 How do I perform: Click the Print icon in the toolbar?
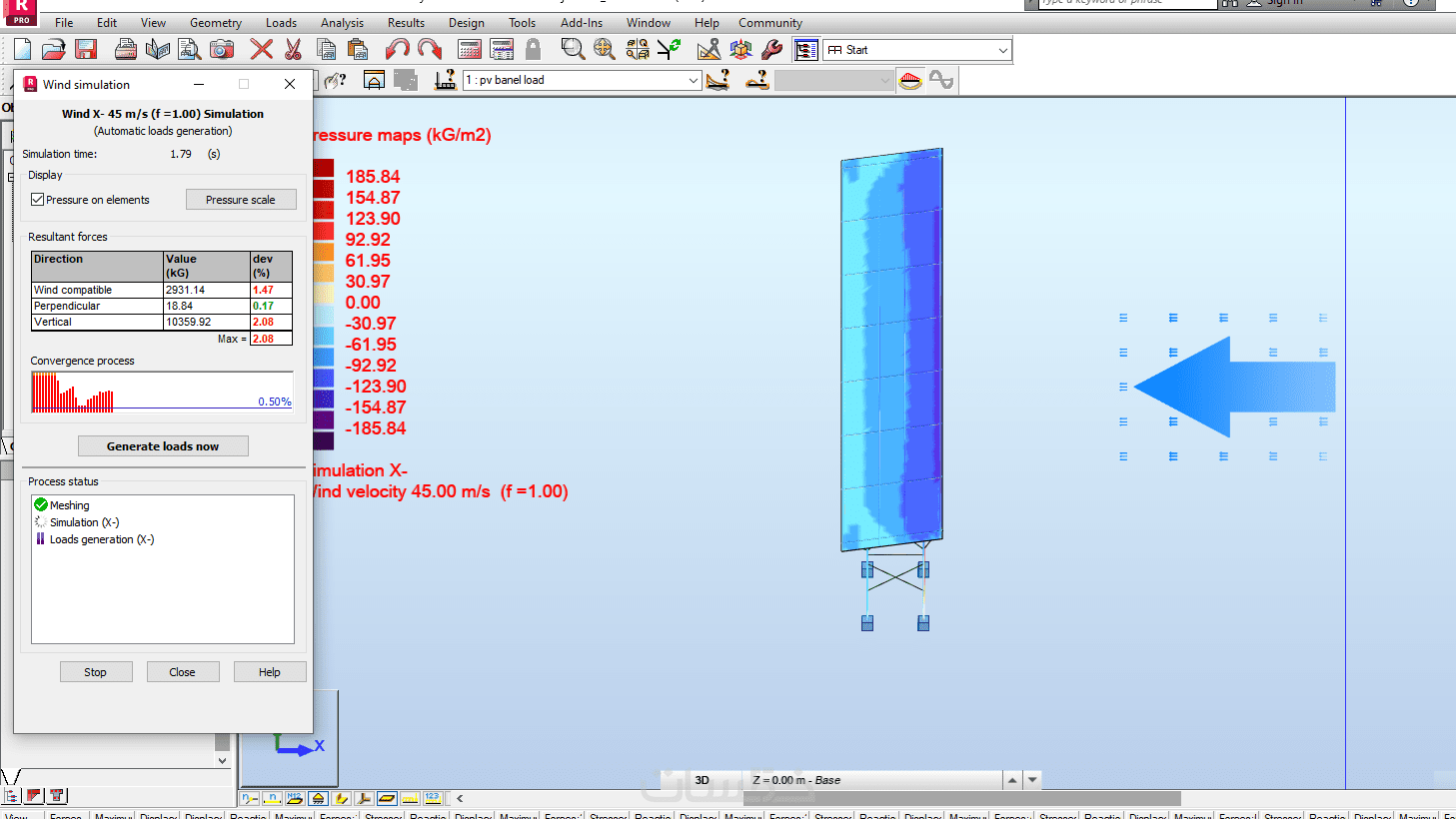(x=126, y=49)
